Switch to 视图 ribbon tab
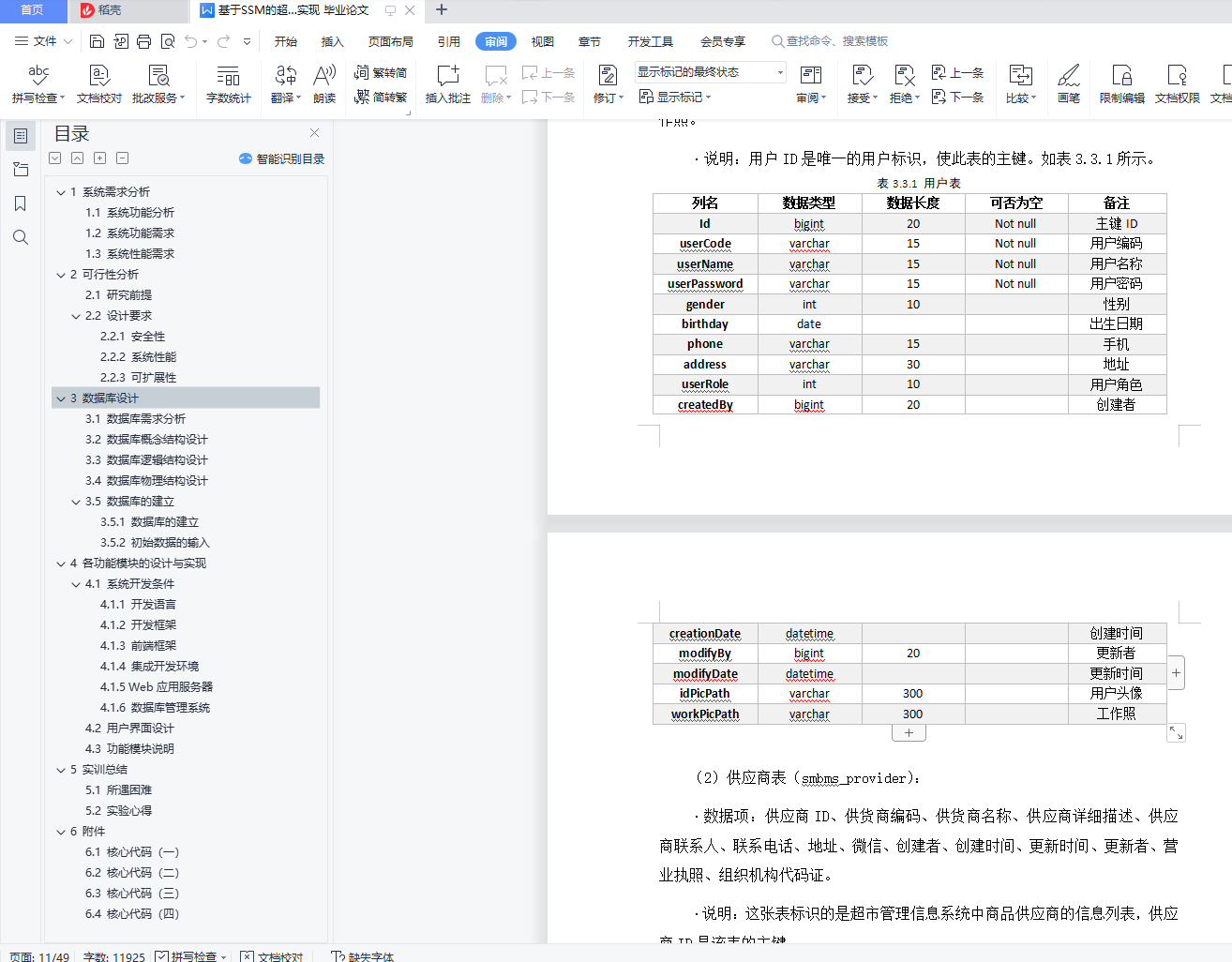The width and height of the screenshot is (1232, 962). 543,41
